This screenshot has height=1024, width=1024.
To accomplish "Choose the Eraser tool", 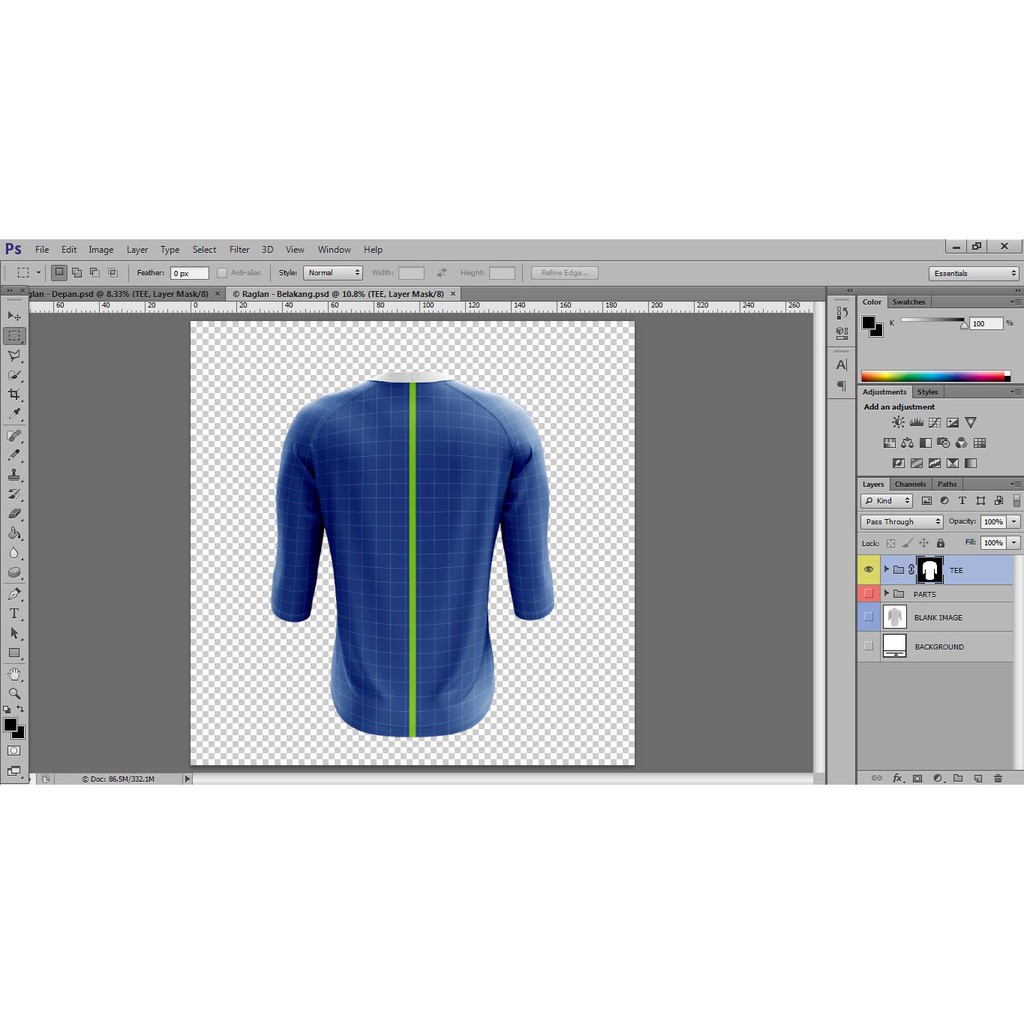I will [x=14, y=514].
